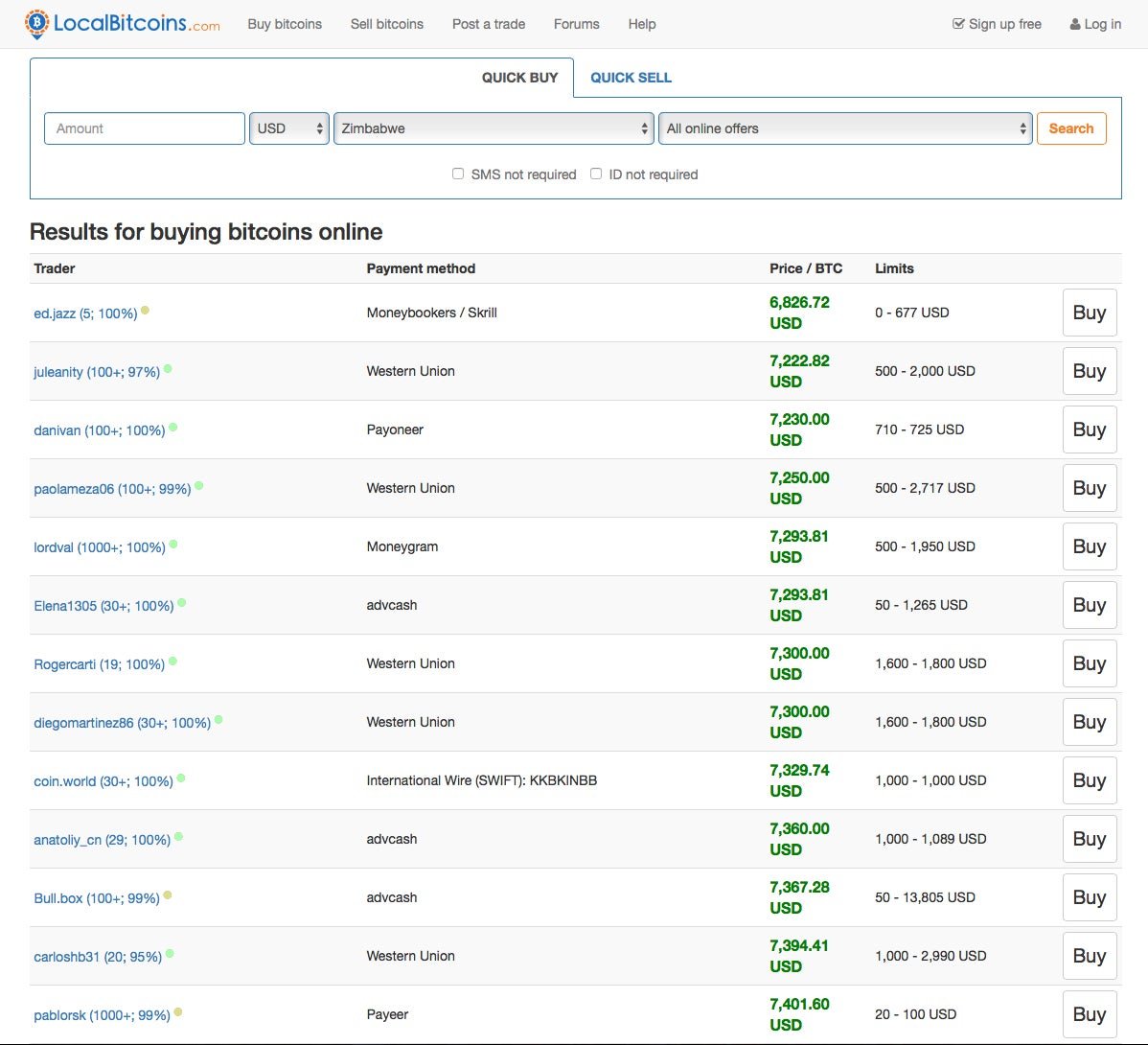Enable SMS not required checkbox
The image size is (1148, 1045).
point(458,174)
